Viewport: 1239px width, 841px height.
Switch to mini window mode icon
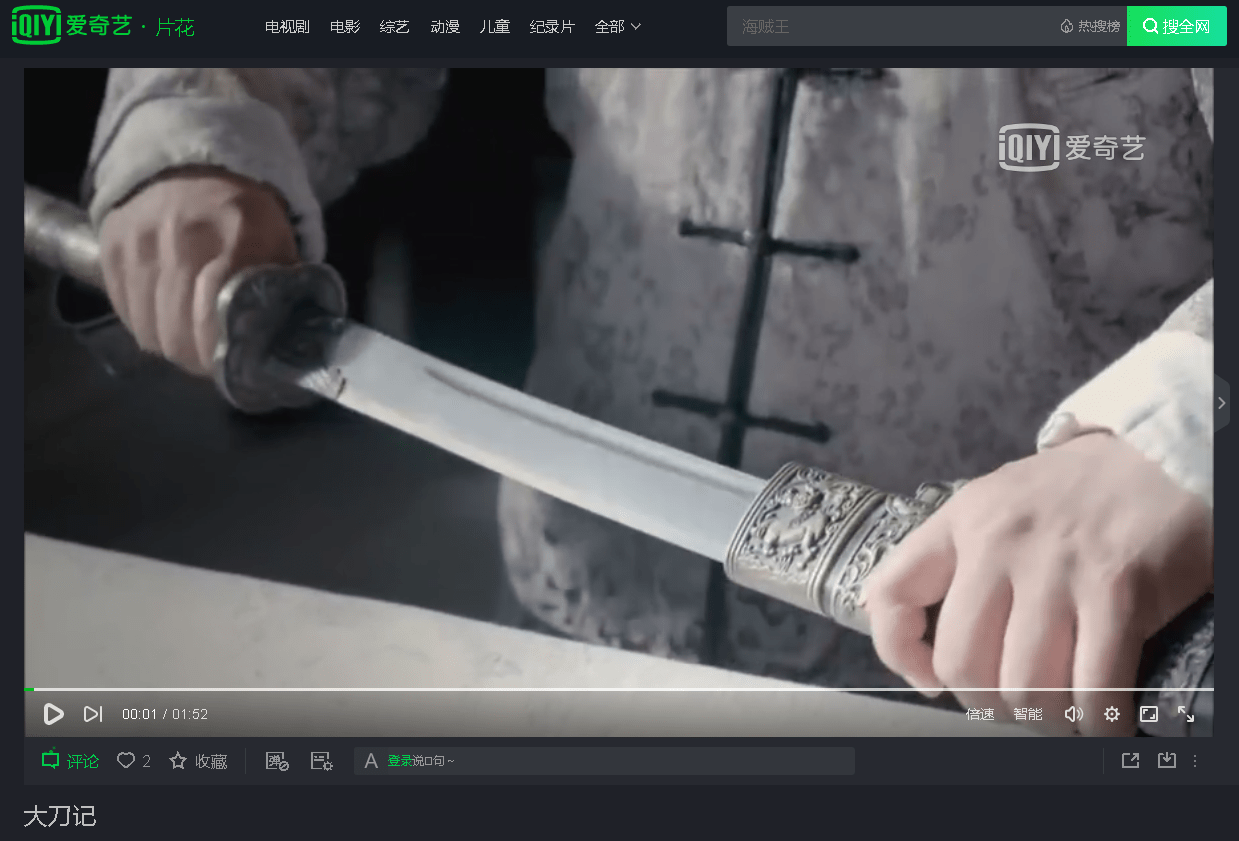pyautogui.click(x=1149, y=714)
